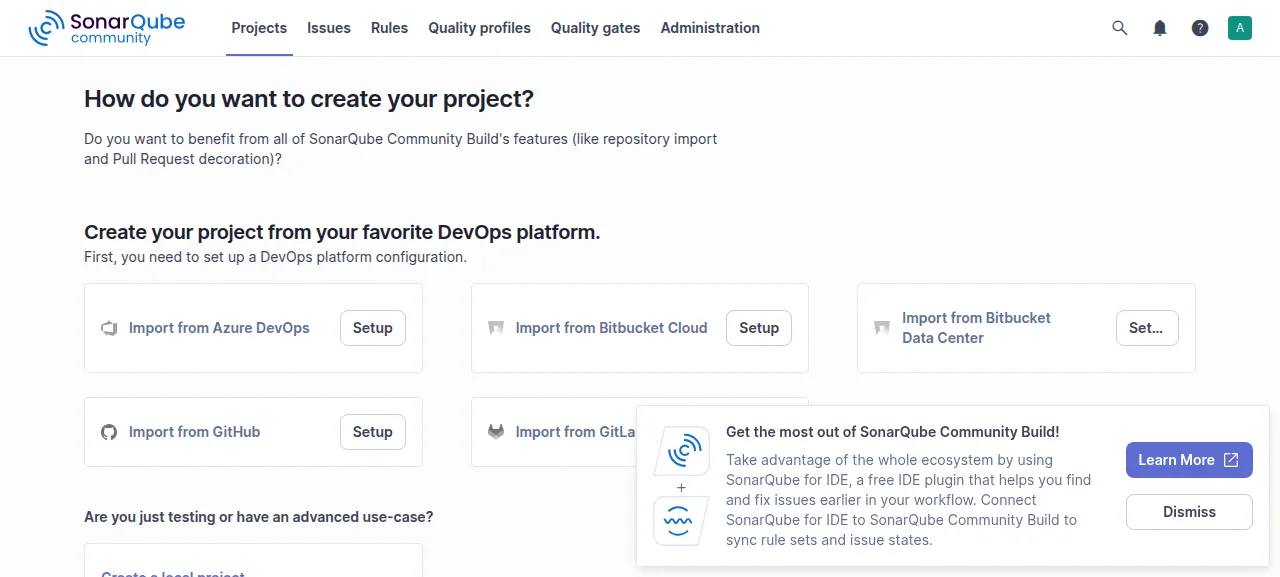Click text 'First, you need to set up a DevOps platform configuration.'
The height and width of the screenshot is (577, 1280).
[x=275, y=257]
